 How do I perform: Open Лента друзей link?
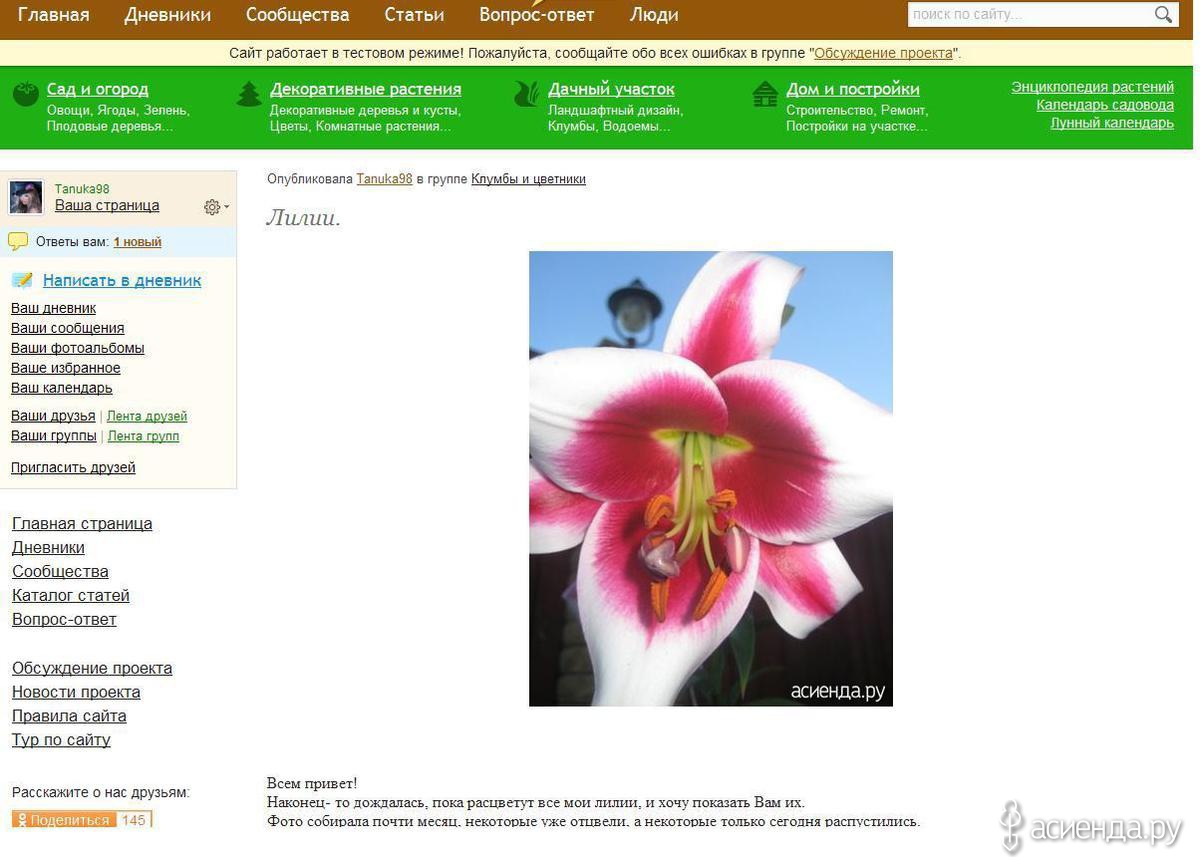tap(147, 416)
